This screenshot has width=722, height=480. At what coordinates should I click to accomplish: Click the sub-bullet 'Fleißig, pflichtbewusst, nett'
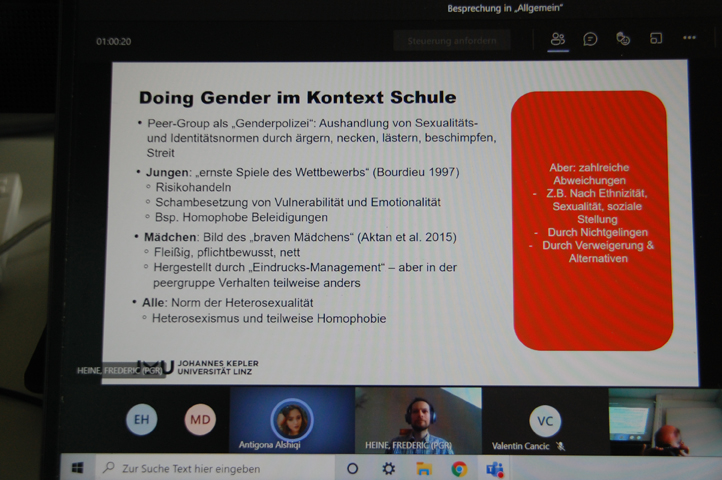coord(227,252)
